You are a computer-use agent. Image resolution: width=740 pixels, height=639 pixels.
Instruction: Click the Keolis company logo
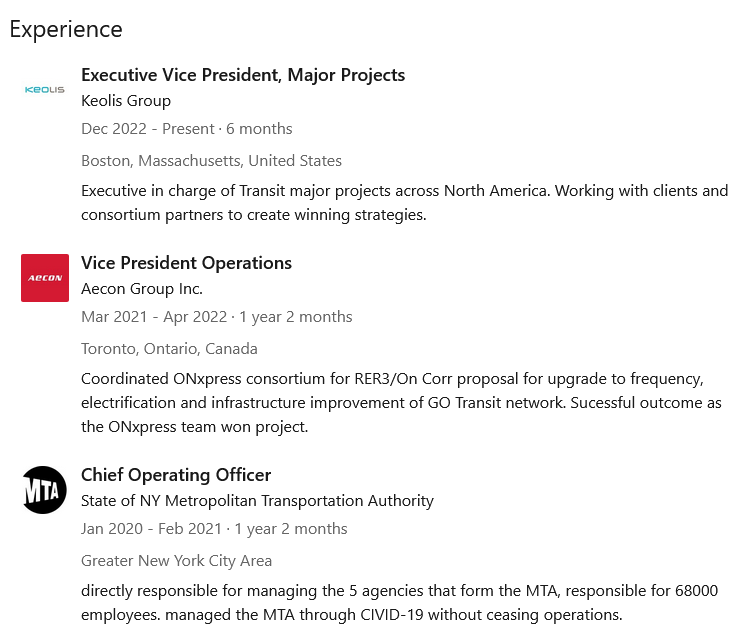click(45, 90)
